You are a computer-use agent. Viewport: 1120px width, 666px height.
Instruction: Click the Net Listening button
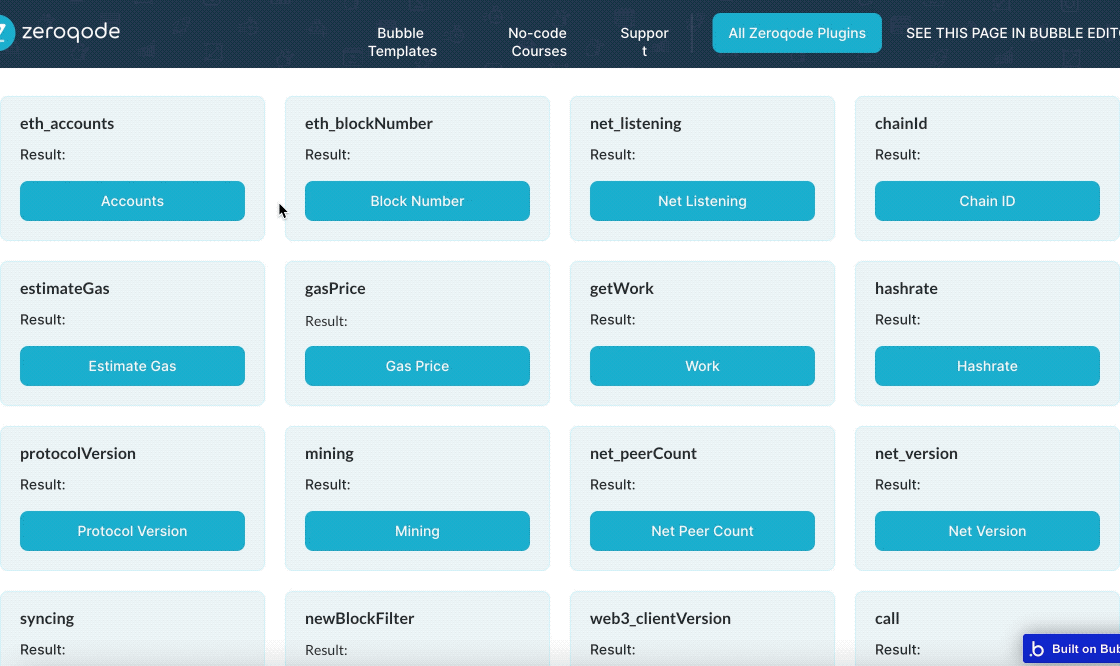tap(702, 201)
